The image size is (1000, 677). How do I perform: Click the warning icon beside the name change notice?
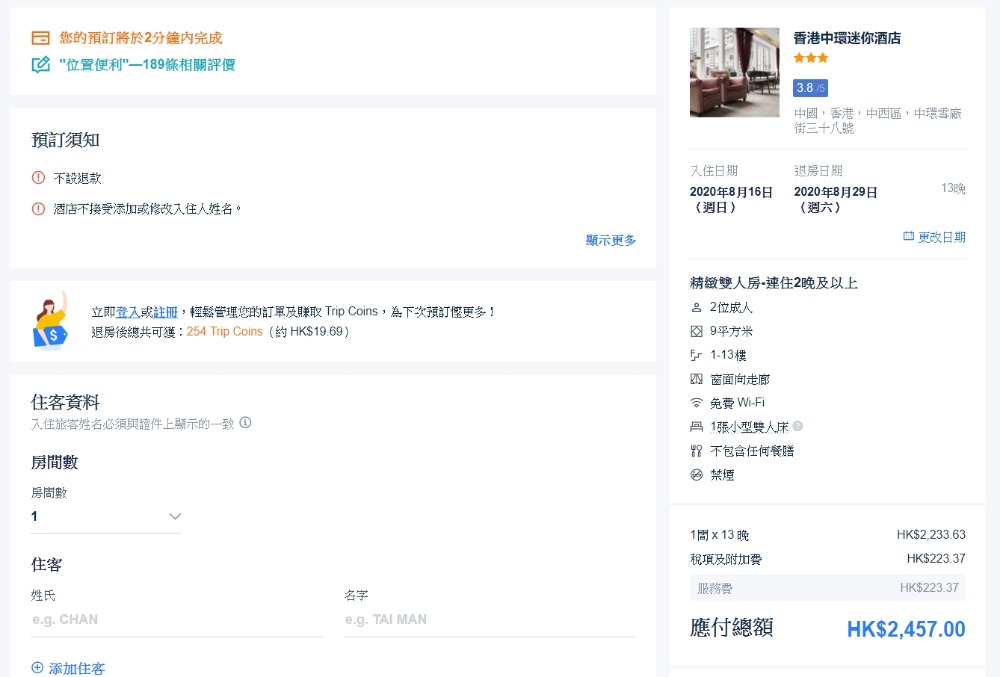(x=39, y=209)
